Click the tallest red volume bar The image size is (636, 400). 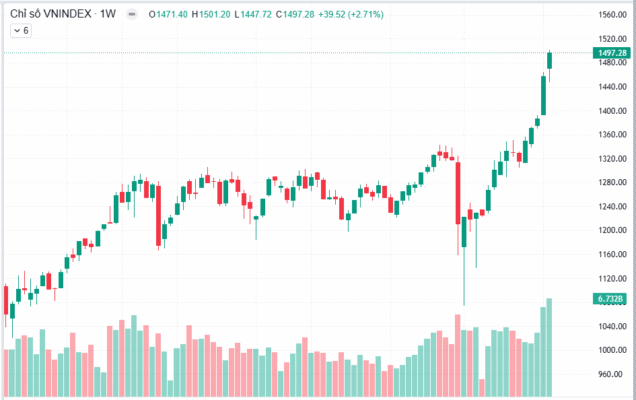pos(457,356)
